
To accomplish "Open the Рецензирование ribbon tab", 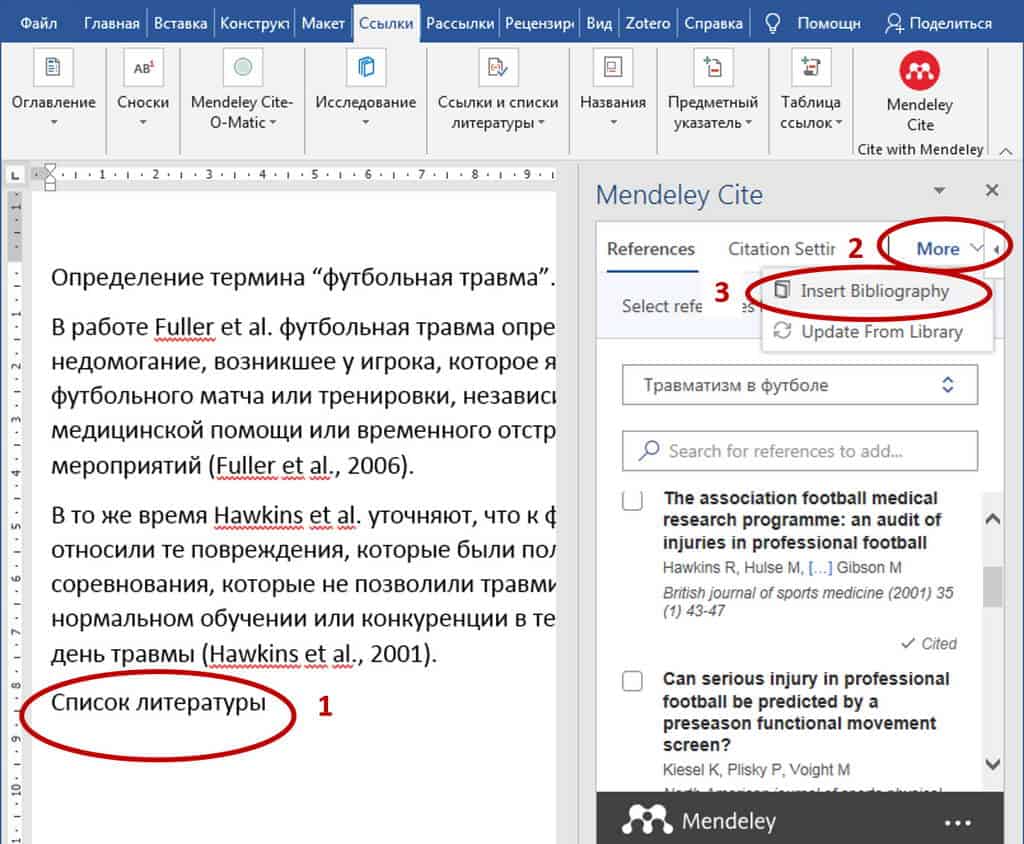I will pyautogui.click(x=539, y=24).
